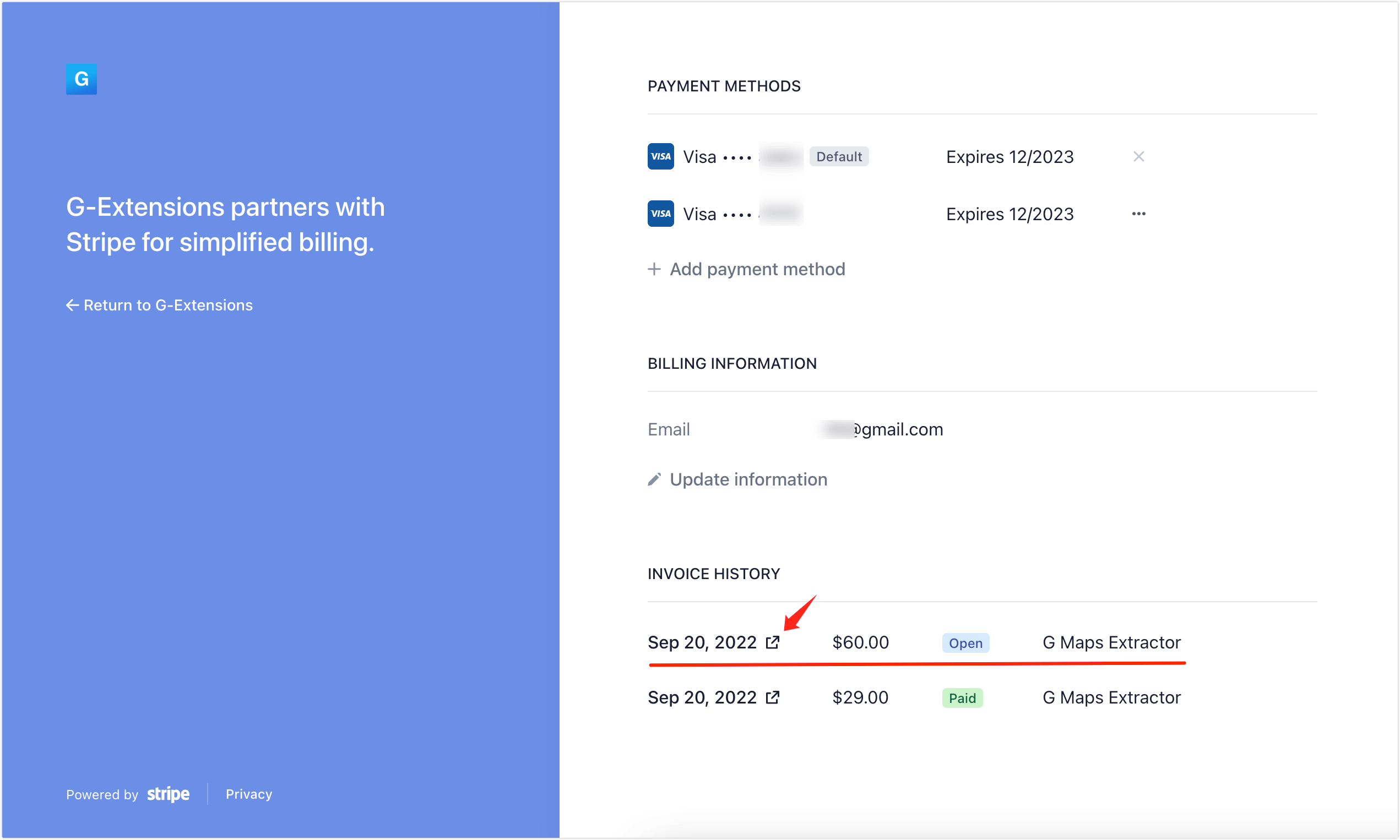Click the Visa icon of second card
The height and width of the screenshot is (840, 1400).
(660, 214)
